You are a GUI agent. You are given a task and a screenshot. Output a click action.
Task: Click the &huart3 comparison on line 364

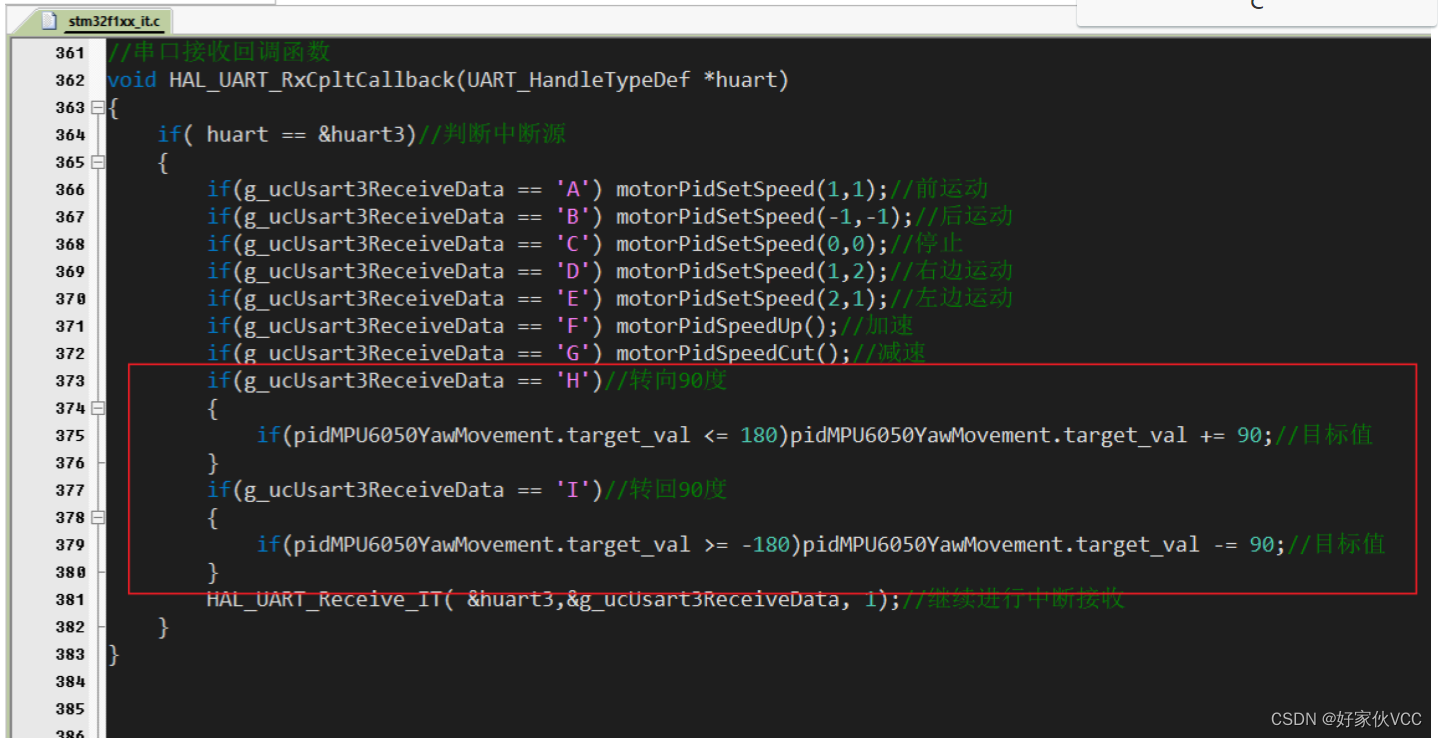[361, 134]
